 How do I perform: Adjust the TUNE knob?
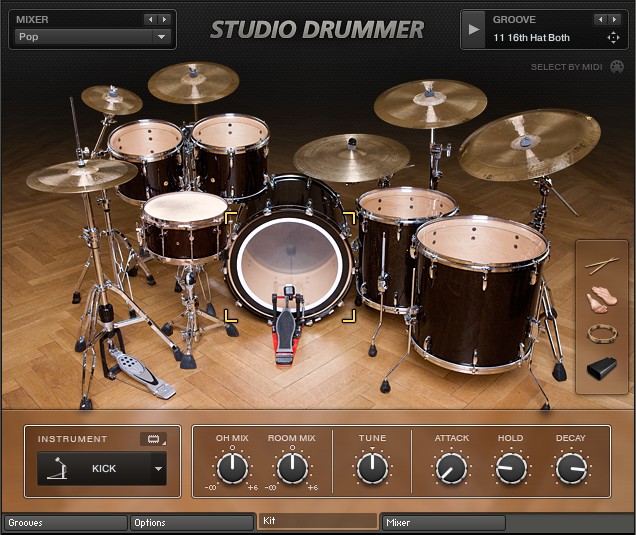click(372, 468)
